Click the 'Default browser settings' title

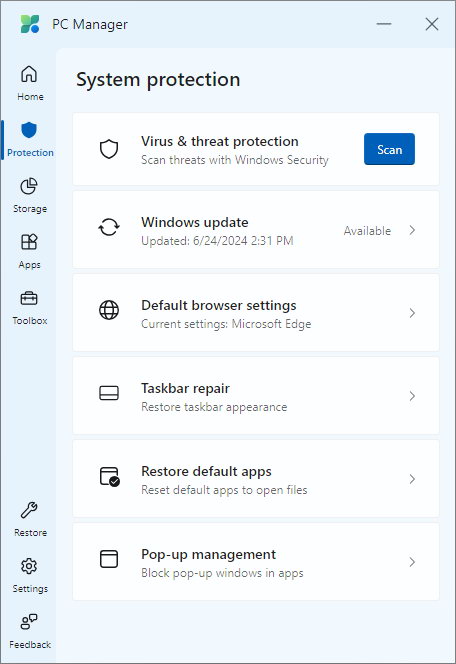218,305
